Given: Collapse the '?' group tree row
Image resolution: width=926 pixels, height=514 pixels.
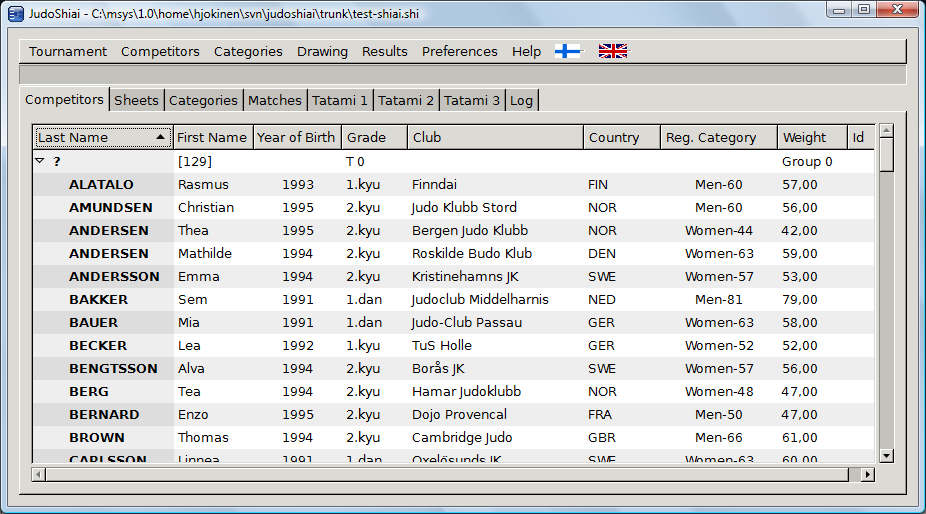Looking at the screenshot, I should [40, 161].
